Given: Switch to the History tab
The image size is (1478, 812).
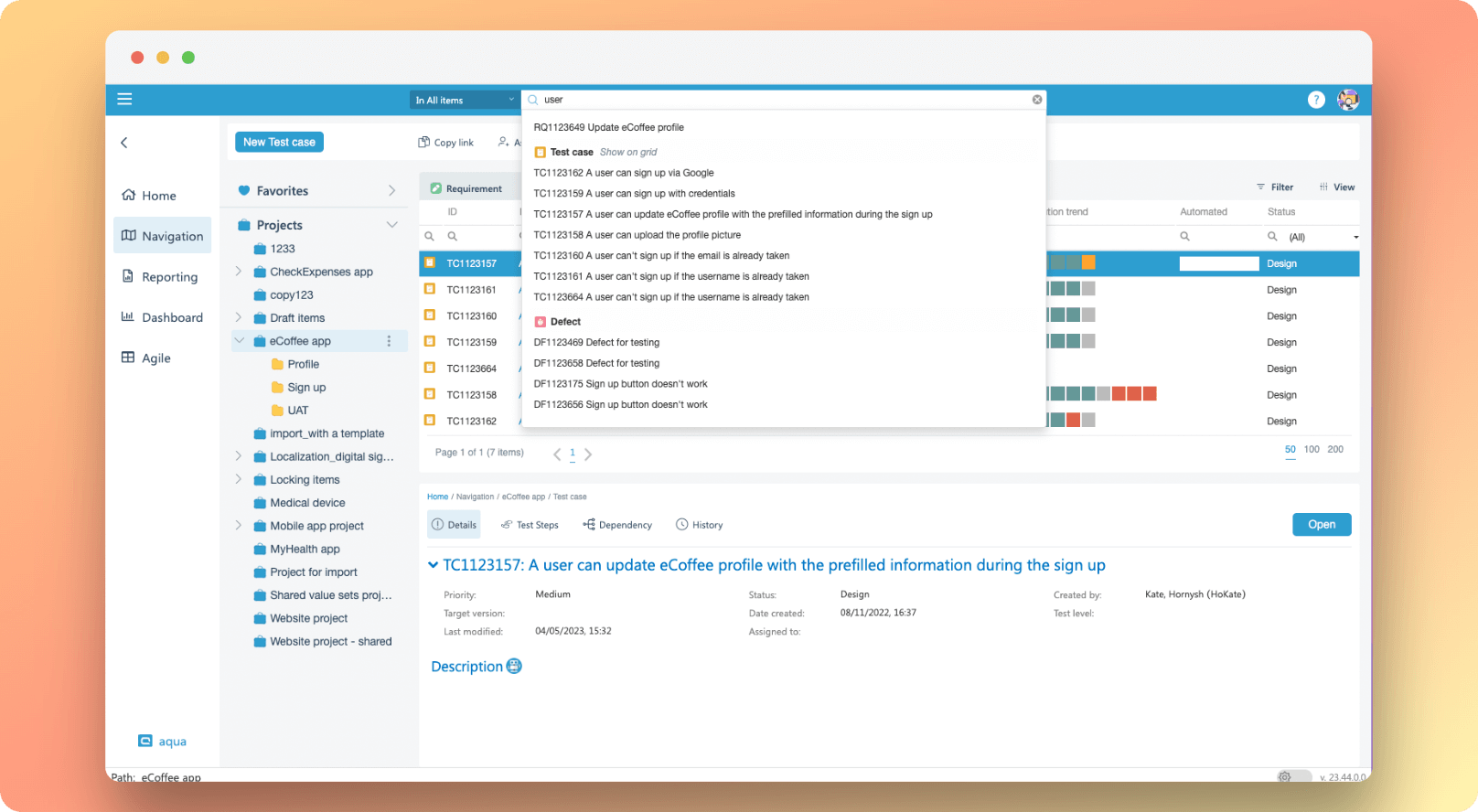Looking at the screenshot, I should click(x=700, y=525).
